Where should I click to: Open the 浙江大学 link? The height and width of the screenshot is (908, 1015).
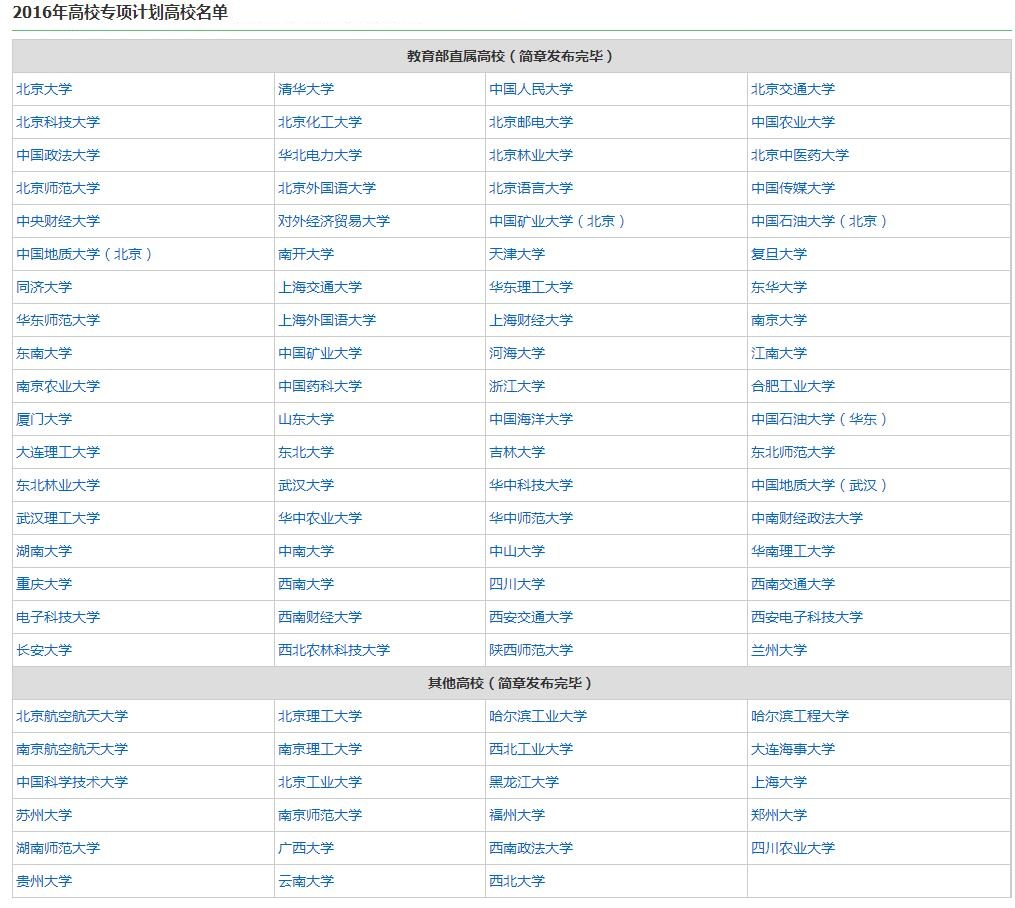pyautogui.click(x=517, y=386)
